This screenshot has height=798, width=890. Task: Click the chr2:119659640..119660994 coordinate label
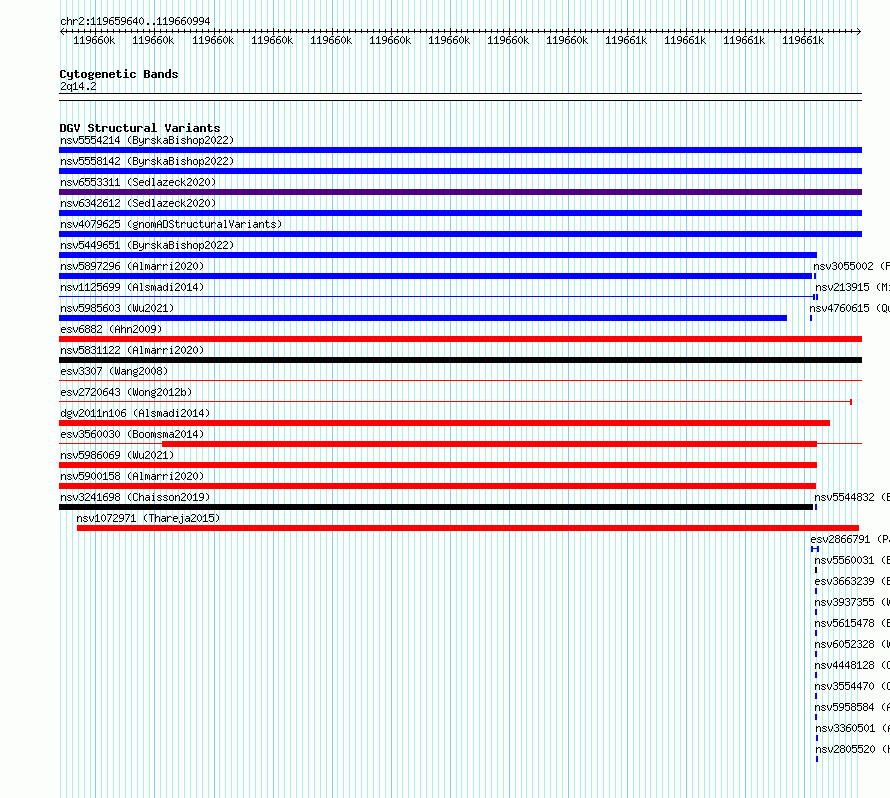click(135, 21)
